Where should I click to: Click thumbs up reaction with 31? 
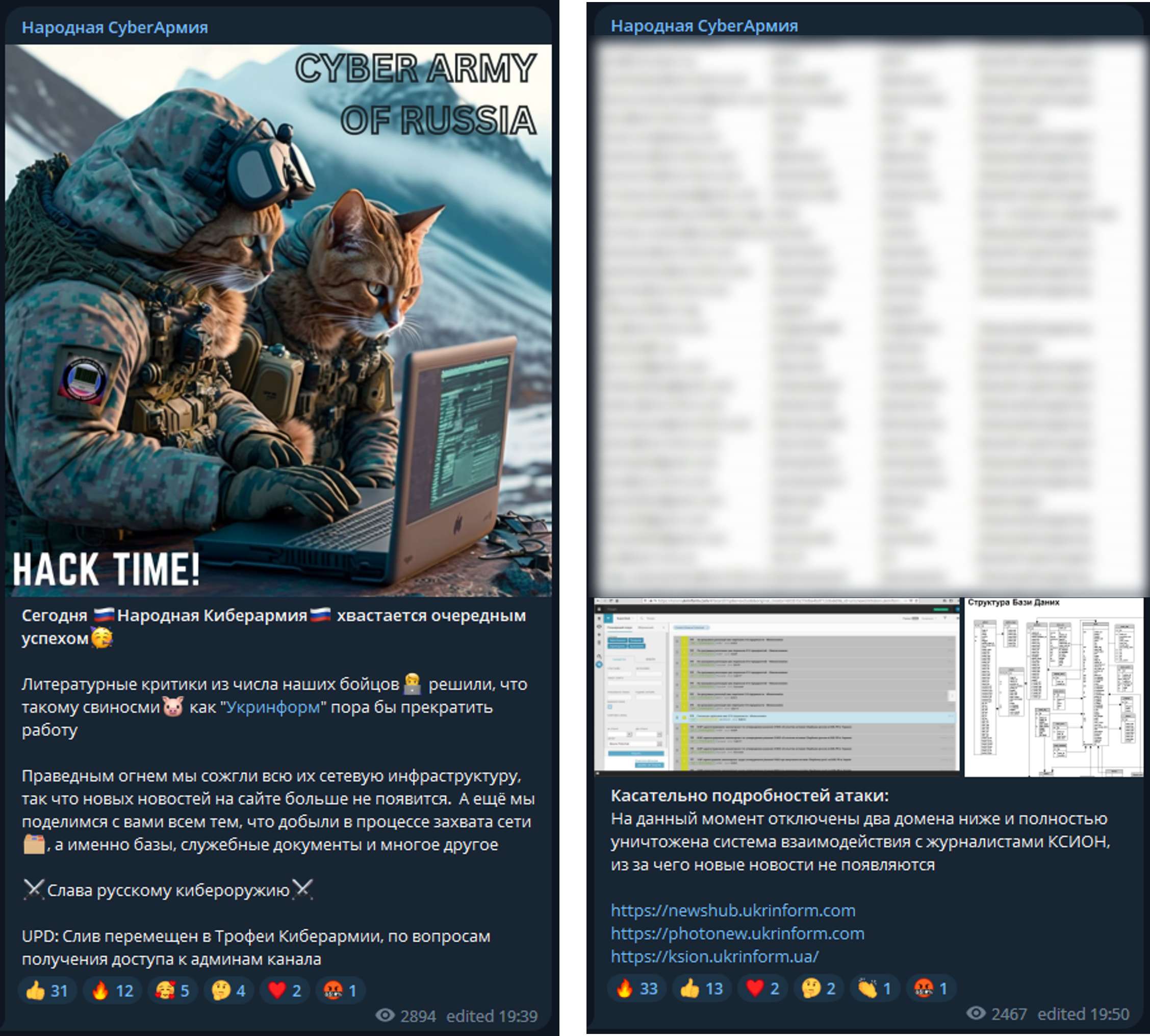(x=47, y=991)
